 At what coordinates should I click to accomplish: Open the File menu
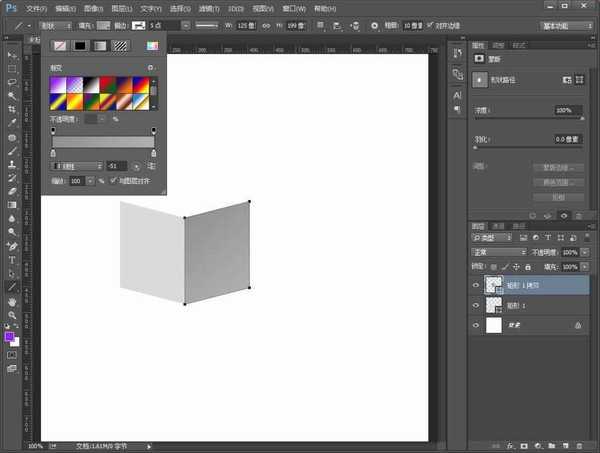click(35, 7)
